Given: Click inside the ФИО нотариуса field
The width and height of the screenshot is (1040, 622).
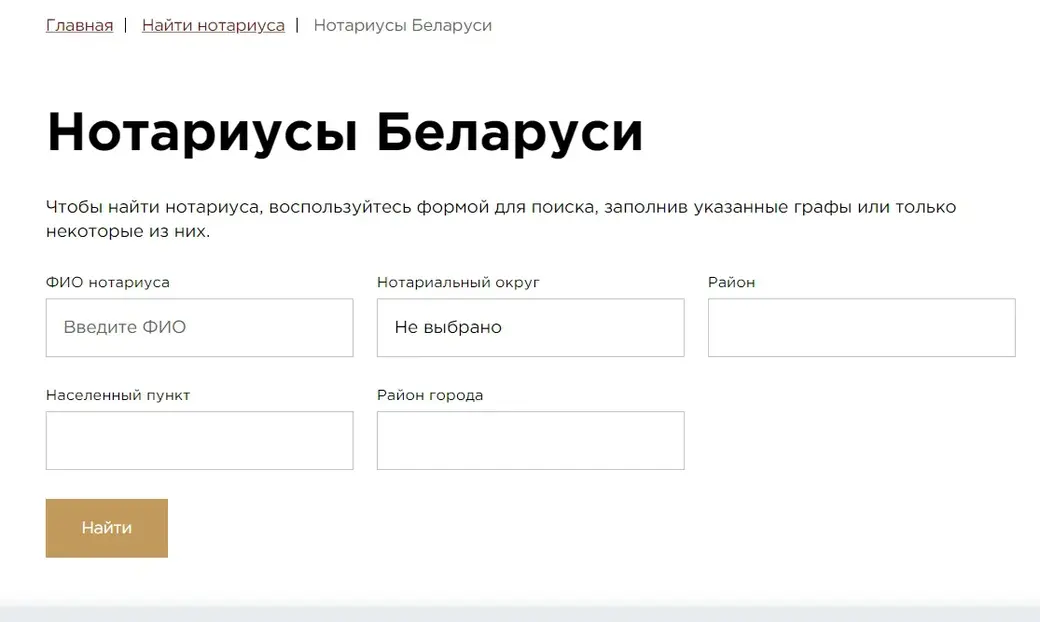Looking at the screenshot, I should (199, 327).
